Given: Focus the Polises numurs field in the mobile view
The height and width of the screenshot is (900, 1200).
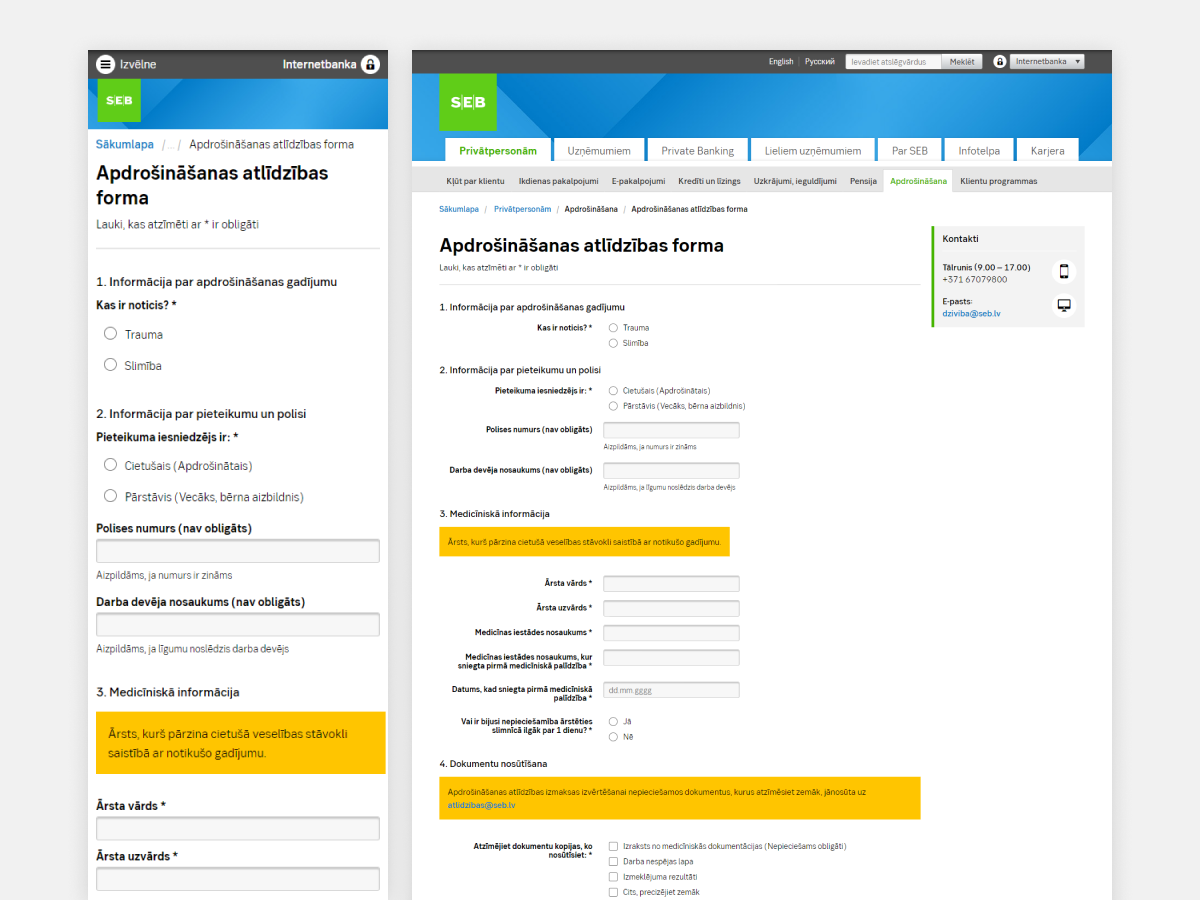Looking at the screenshot, I should 238,551.
